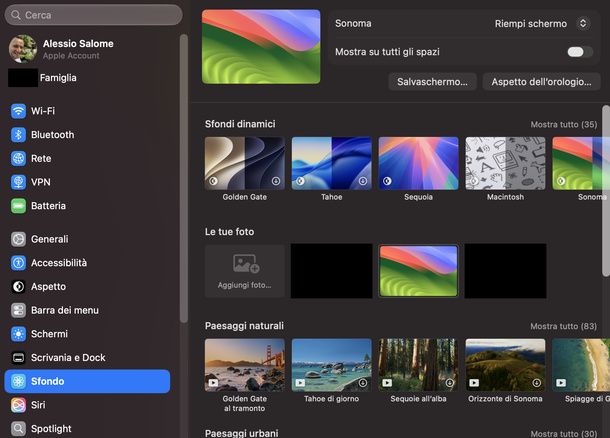Click the Sfondi dinamici section heading

click(240, 124)
